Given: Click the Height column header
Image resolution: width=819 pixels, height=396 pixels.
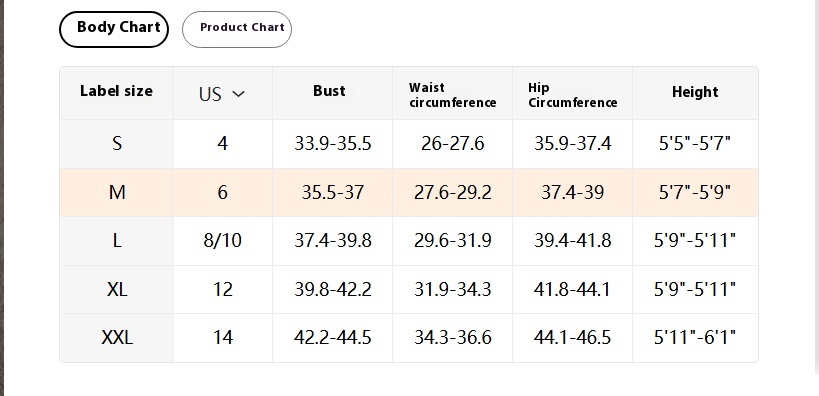Looking at the screenshot, I should tap(695, 92).
